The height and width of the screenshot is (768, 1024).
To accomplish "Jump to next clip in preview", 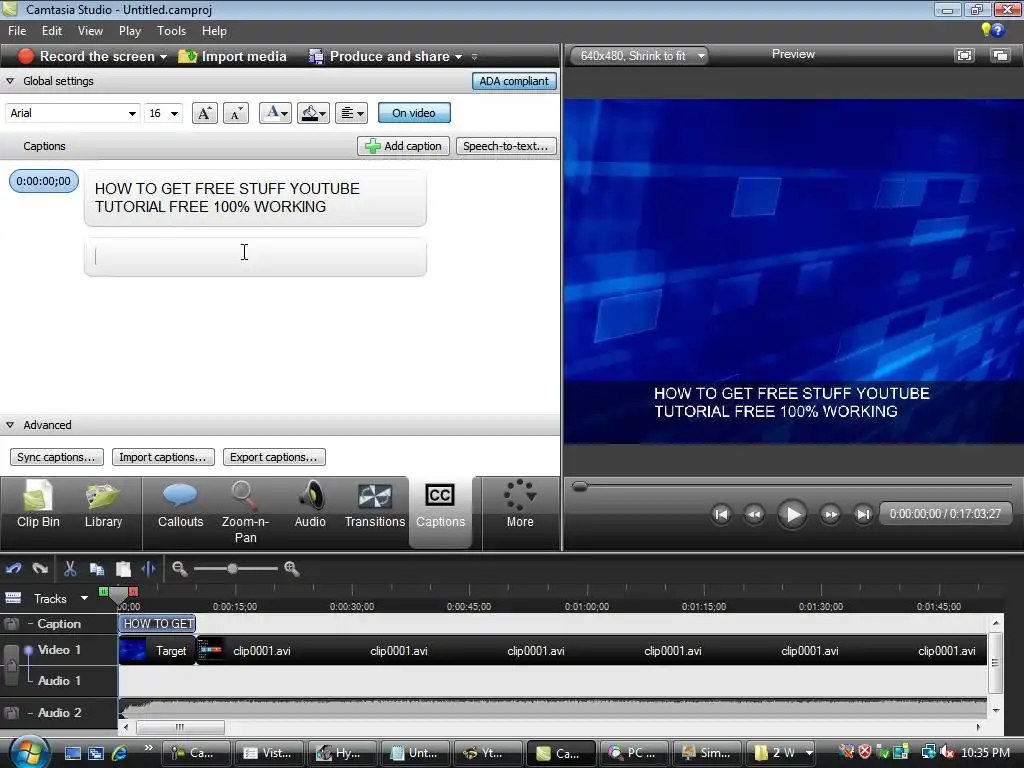I will point(863,515).
